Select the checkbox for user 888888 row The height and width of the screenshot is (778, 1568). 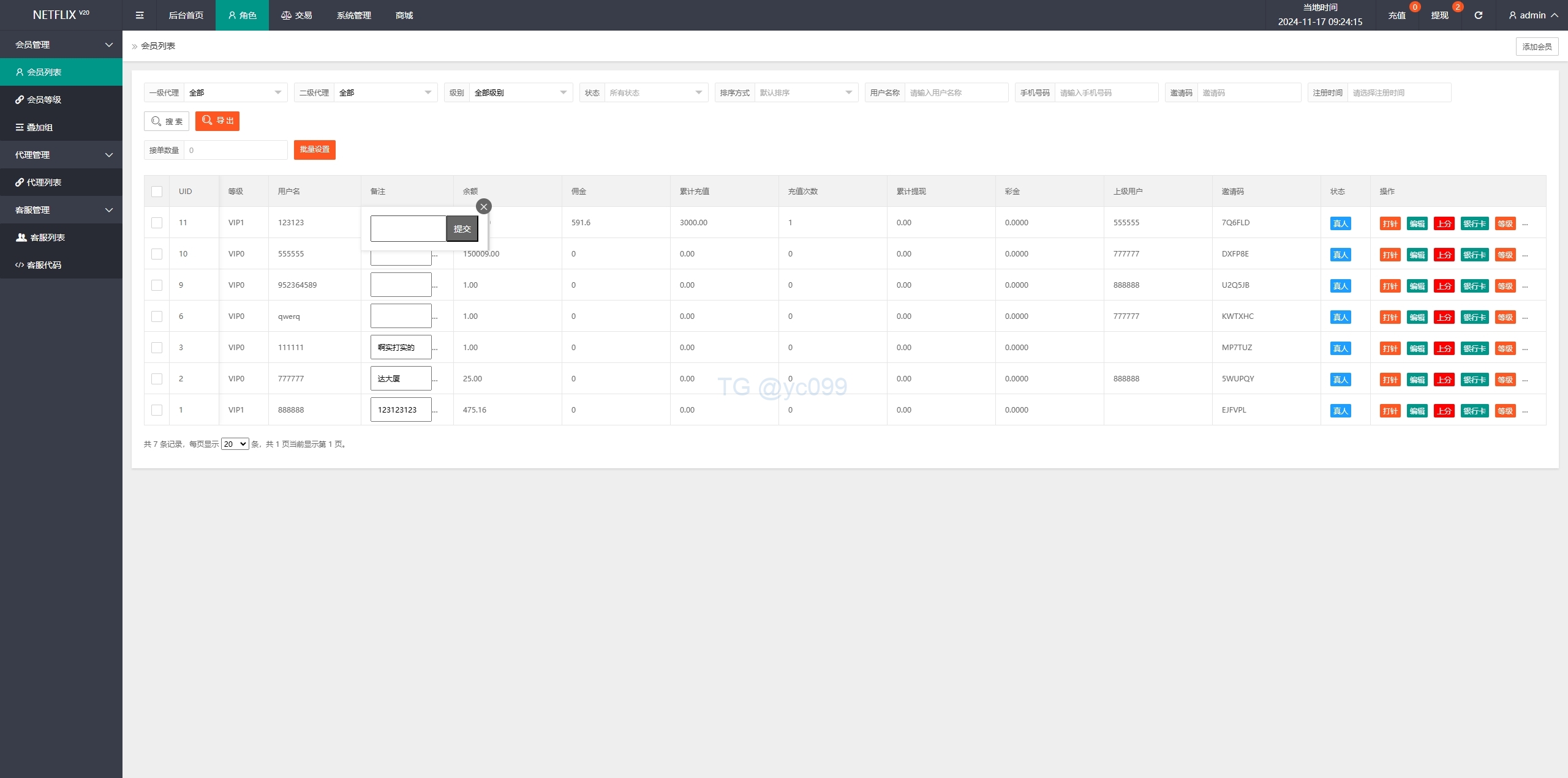tap(157, 410)
